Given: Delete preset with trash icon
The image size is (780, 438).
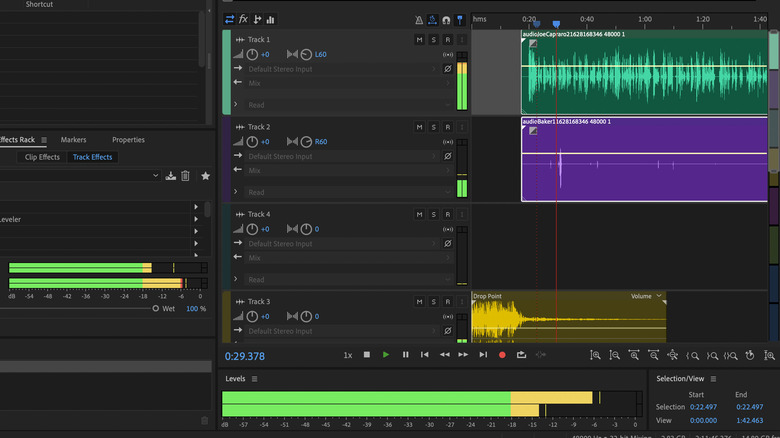Looking at the screenshot, I should (x=185, y=176).
